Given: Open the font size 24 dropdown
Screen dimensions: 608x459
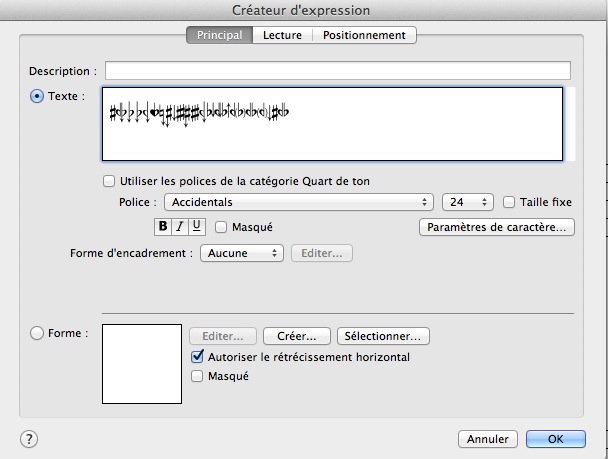Looking at the screenshot, I should pos(467,202).
